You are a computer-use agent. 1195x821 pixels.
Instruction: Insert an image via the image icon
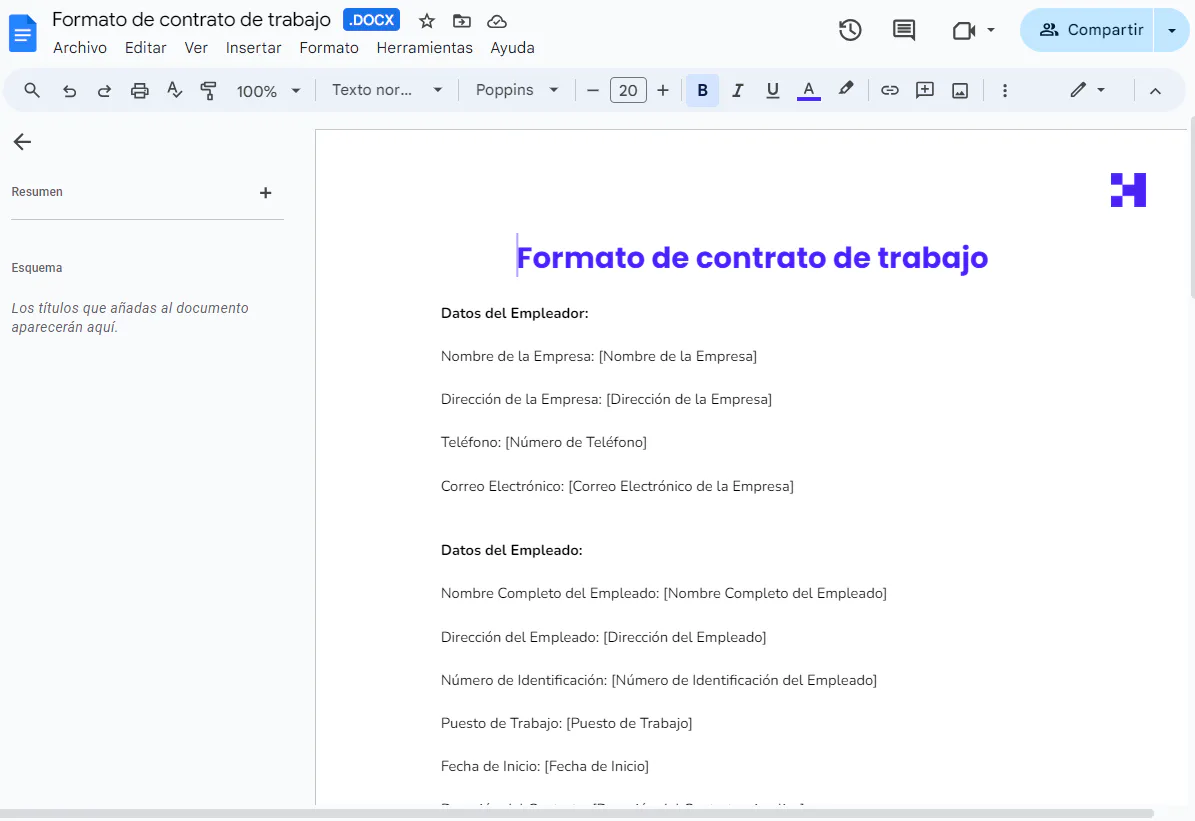pos(959,90)
